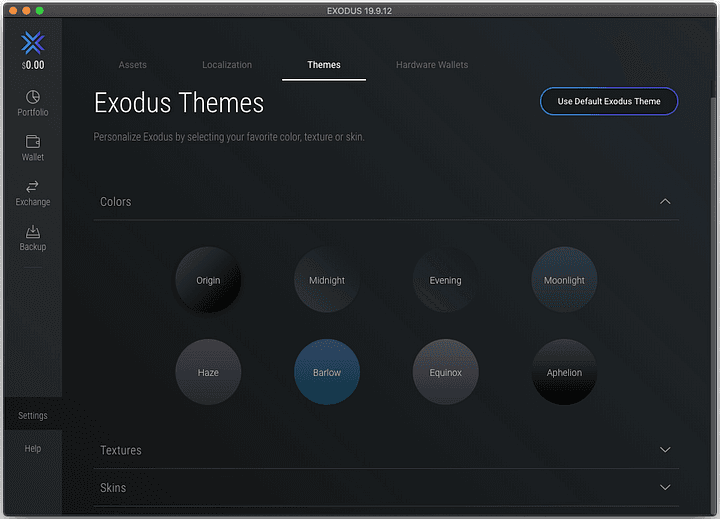This screenshot has width=720, height=519.
Task: Open the Portfolio pie chart icon
Action: point(33,97)
